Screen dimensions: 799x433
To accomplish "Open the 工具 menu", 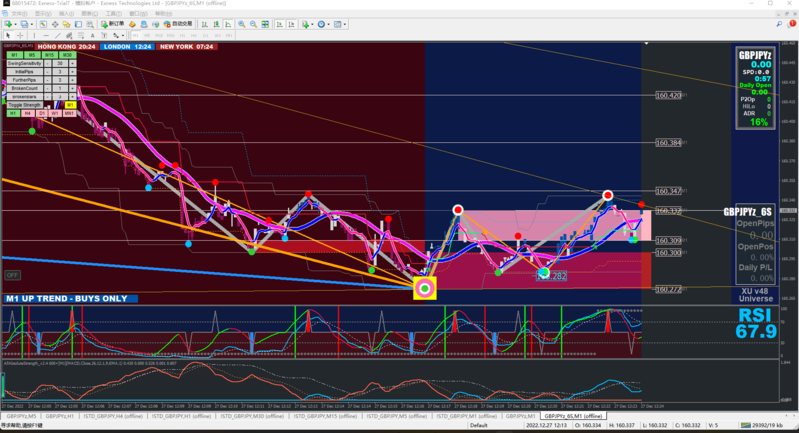I will click(113, 14).
